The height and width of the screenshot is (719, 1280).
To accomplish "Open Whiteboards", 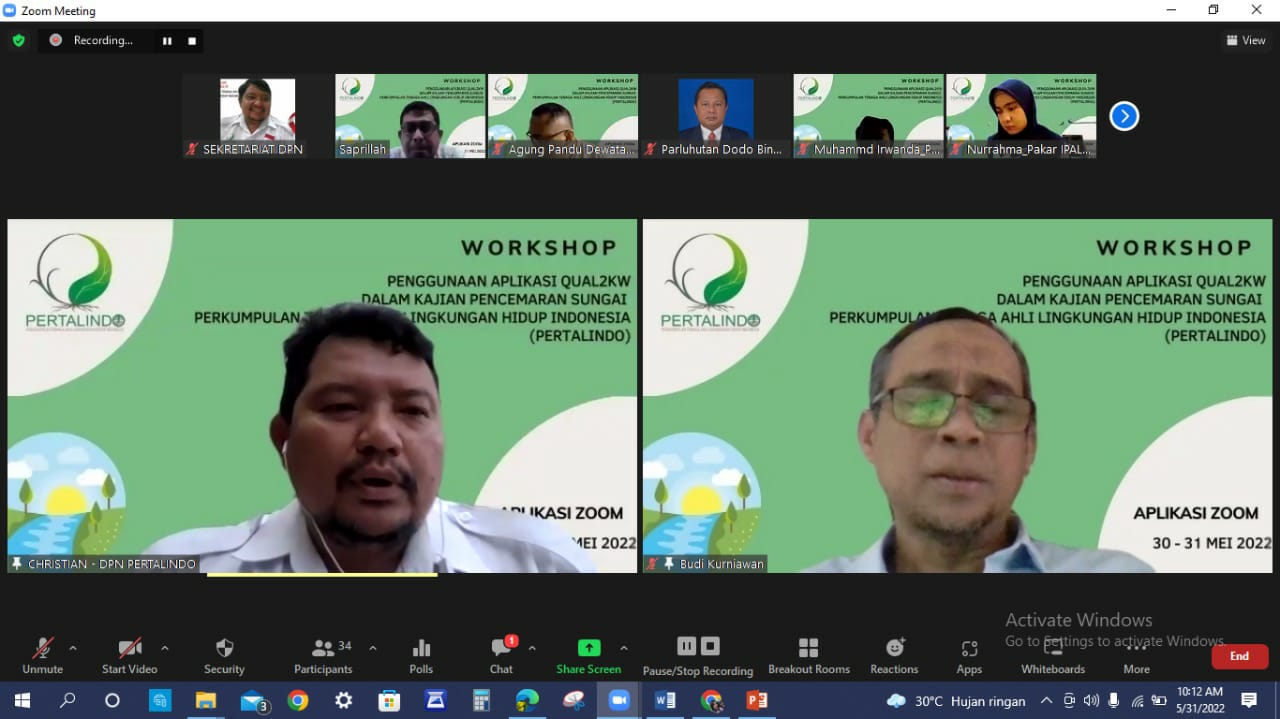I will pyautogui.click(x=1052, y=655).
